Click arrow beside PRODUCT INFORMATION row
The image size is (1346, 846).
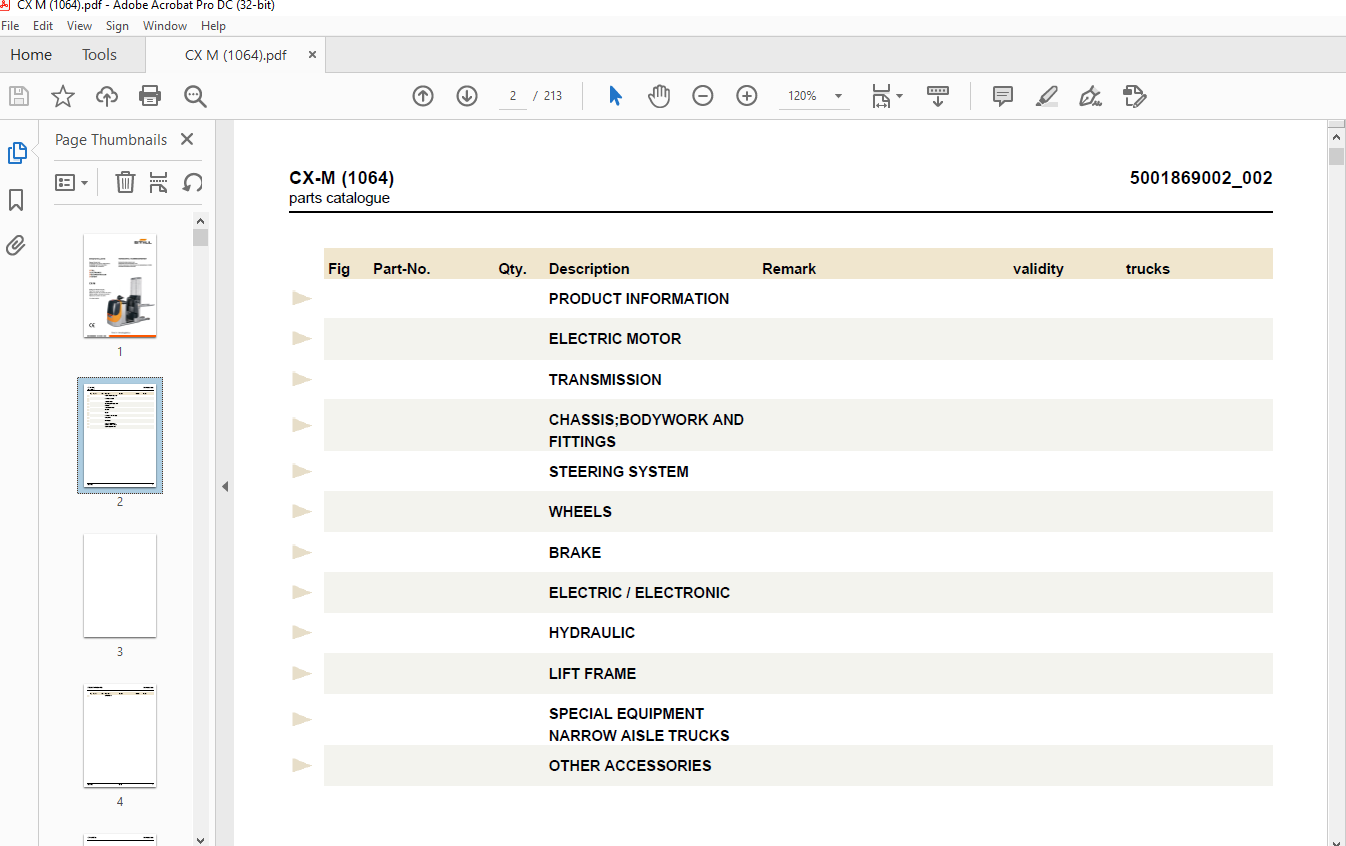[x=302, y=298]
